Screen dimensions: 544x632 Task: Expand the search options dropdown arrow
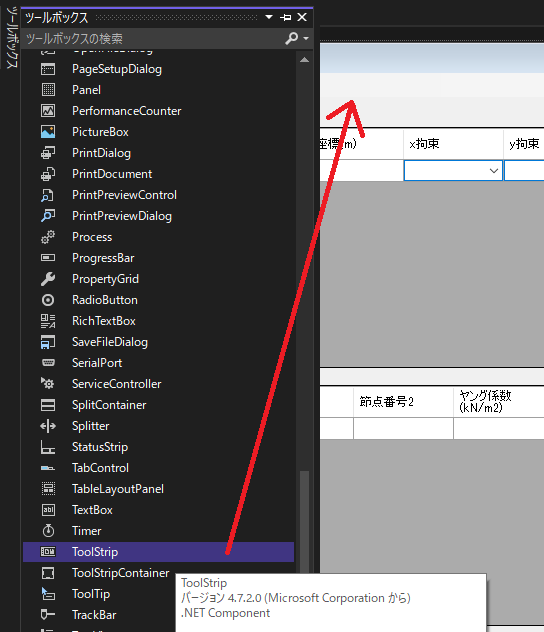(x=306, y=39)
